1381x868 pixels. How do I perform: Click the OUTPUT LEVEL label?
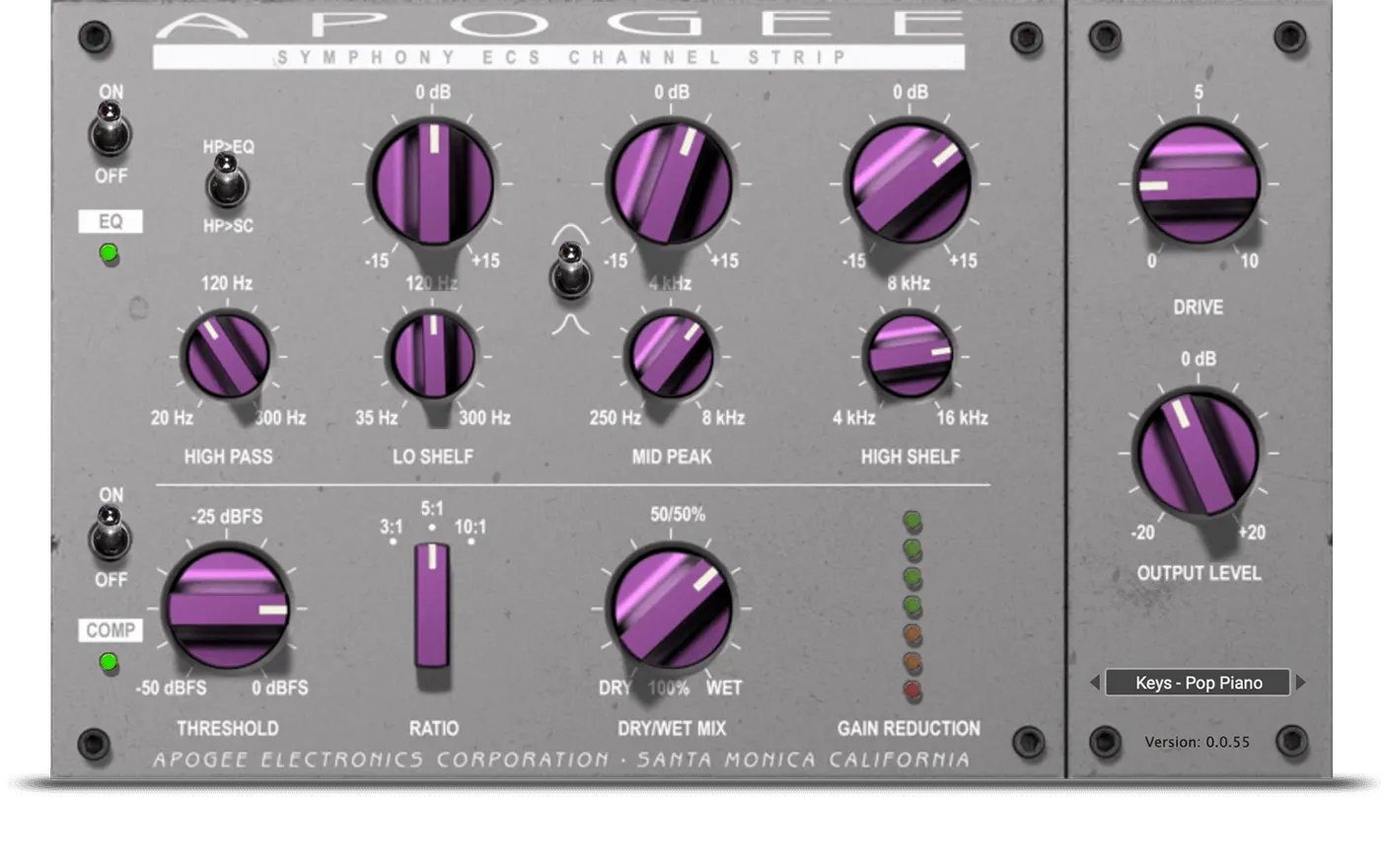pos(1199,573)
